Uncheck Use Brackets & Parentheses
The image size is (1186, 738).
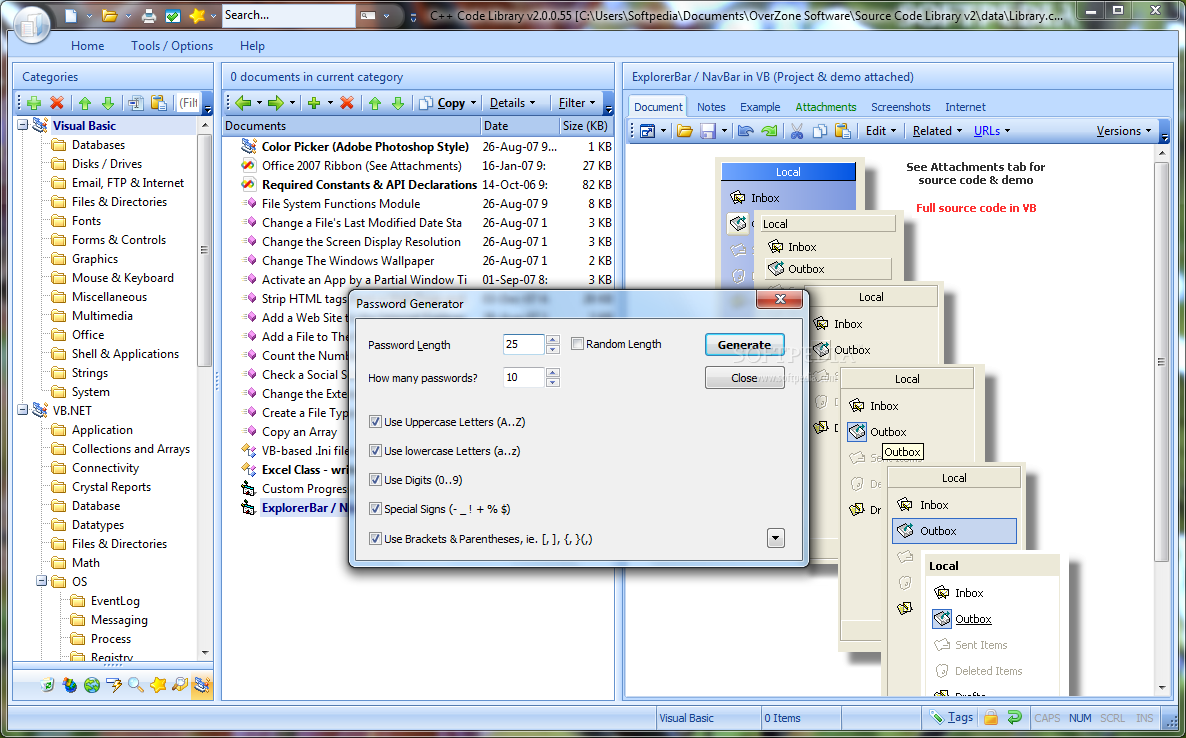coord(375,539)
